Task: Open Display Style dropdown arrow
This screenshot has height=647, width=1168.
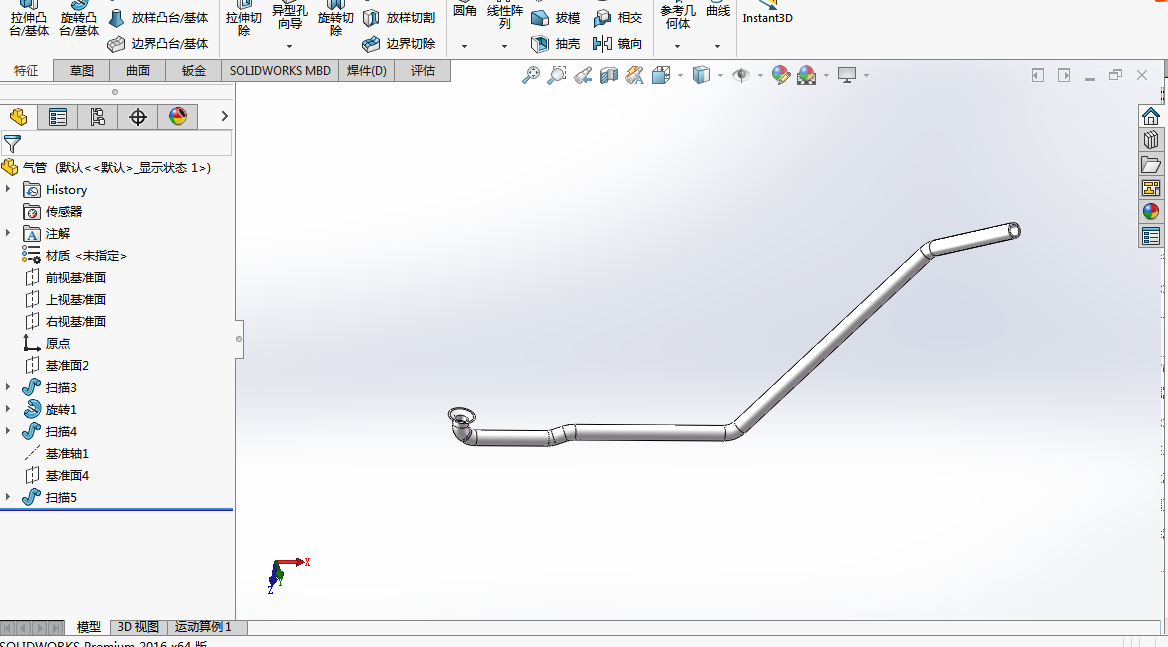Action: point(720,75)
